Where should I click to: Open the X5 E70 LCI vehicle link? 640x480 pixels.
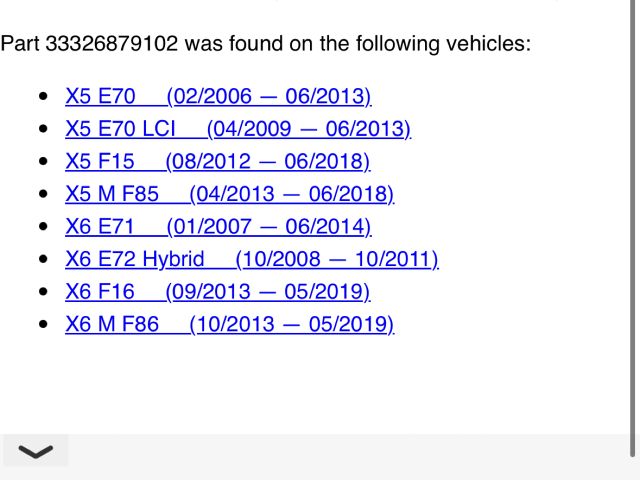(x=120, y=129)
